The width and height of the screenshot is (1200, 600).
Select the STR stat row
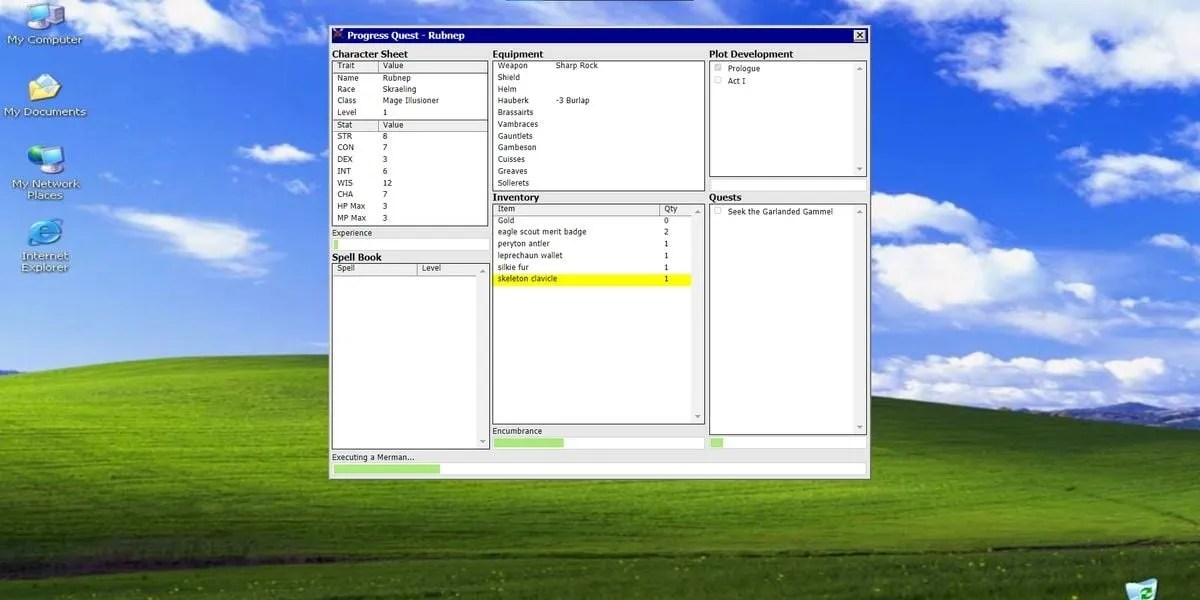coord(410,135)
